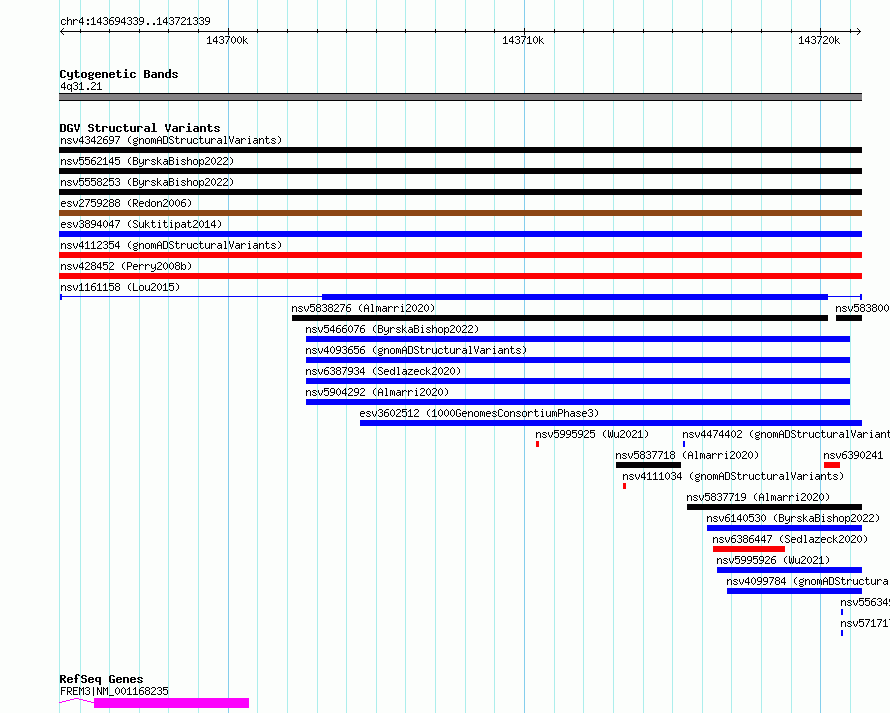
Task: Click nsv5837719 Almarri2020 label
Action: (758, 497)
